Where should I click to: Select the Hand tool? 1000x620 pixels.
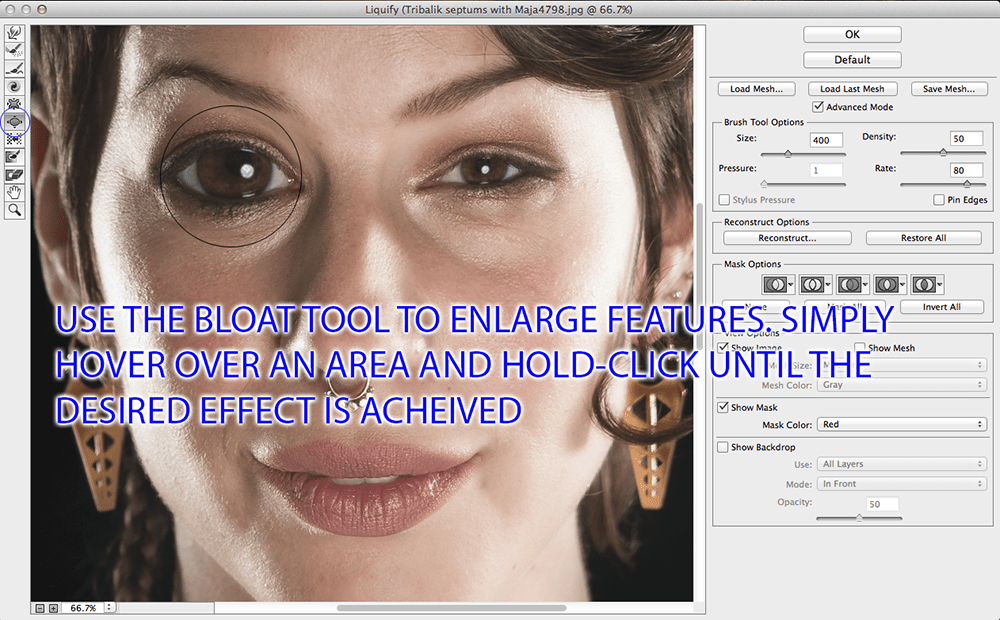(x=15, y=193)
